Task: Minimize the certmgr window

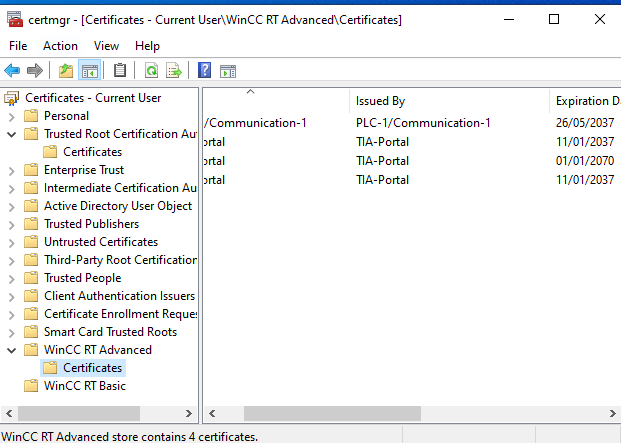Action: 509,19
